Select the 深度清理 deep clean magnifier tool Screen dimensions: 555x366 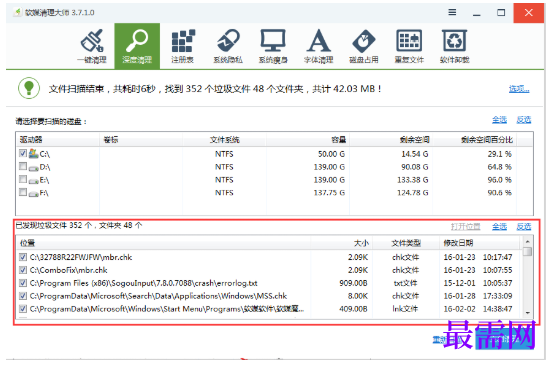137,46
